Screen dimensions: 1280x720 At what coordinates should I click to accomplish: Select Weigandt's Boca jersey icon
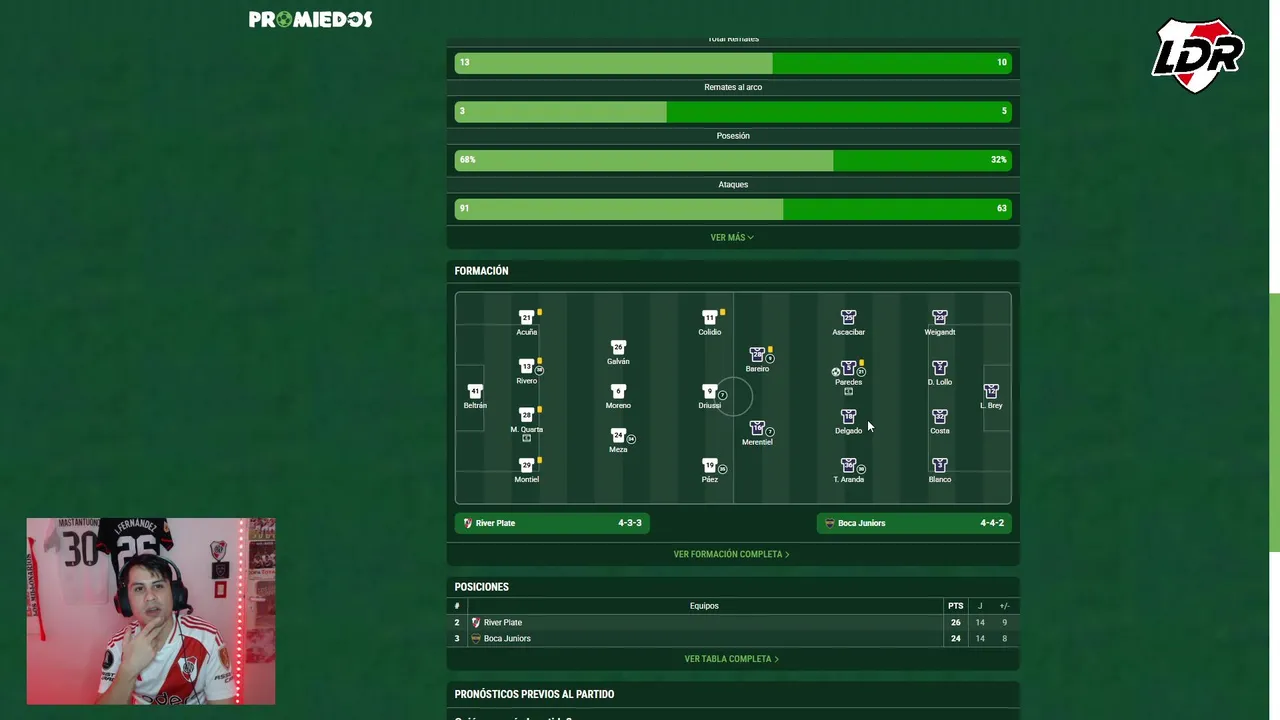click(939, 317)
